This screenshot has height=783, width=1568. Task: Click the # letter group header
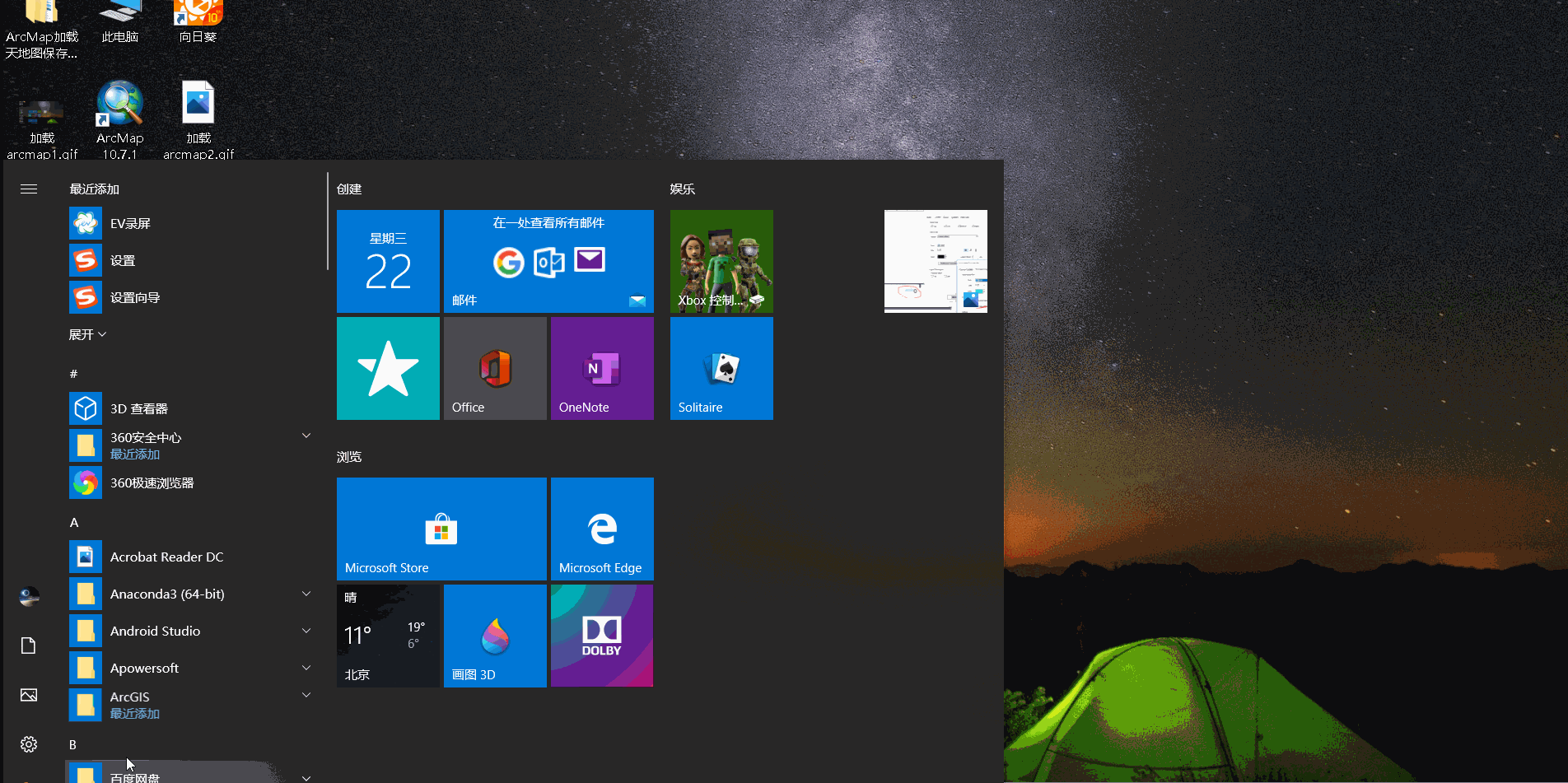click(73, 374)
